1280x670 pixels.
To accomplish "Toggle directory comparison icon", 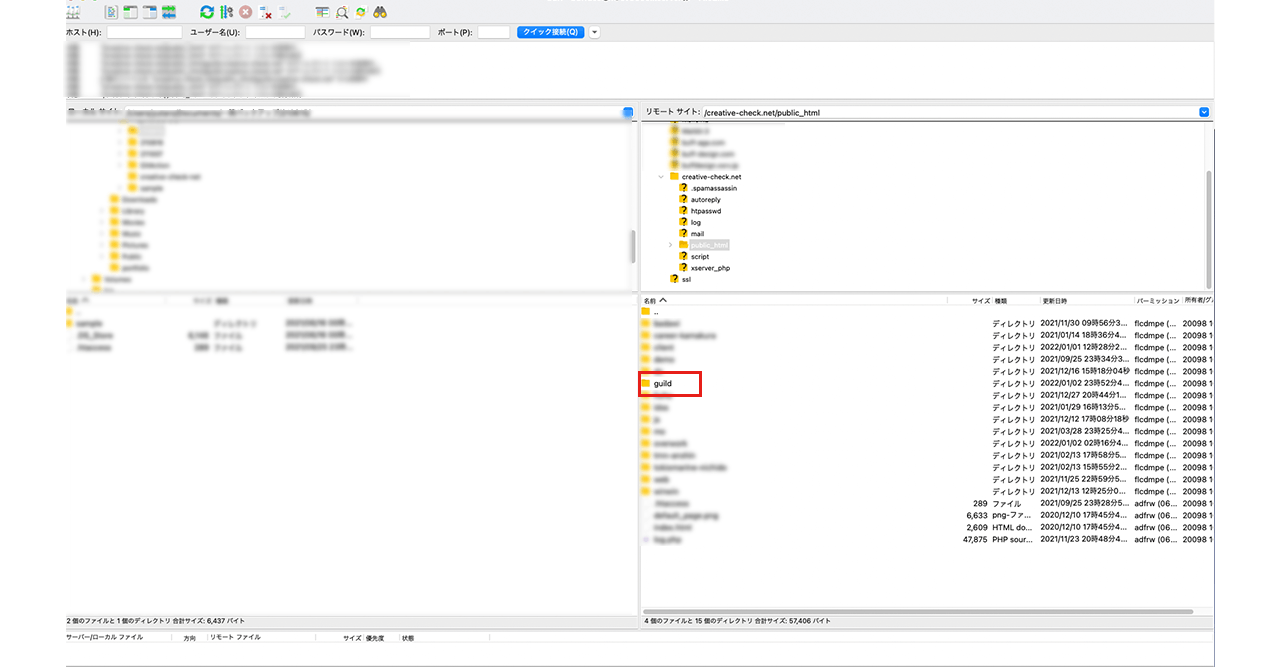I will pos(342,12).
